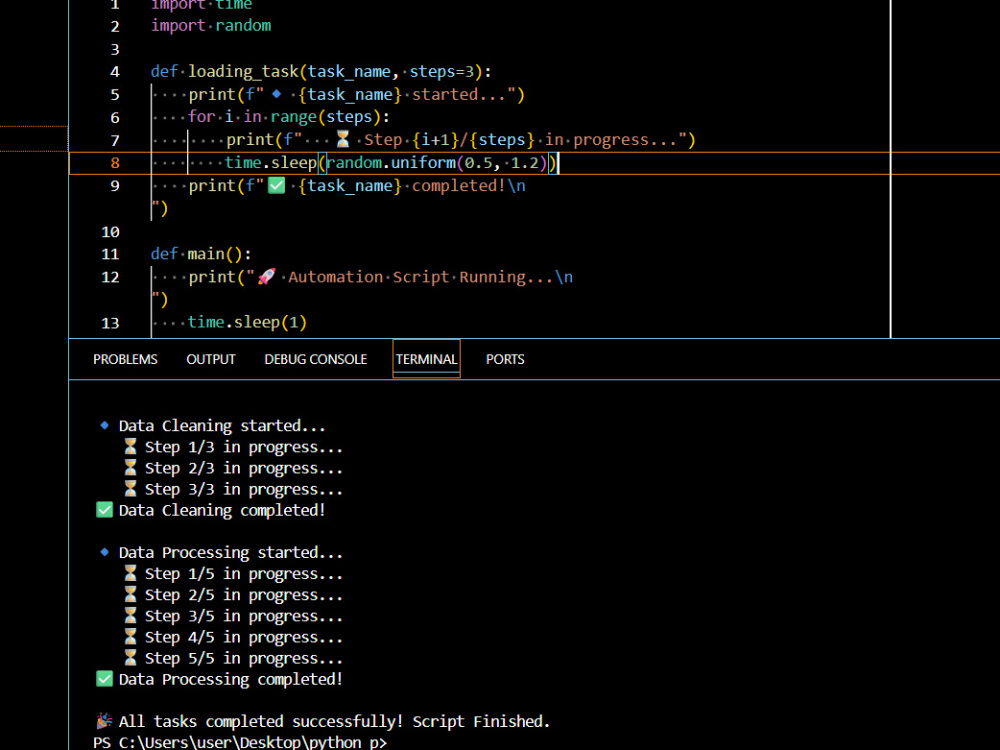Click terminal line 'Step 2/3 in progress...'
Viewport: 1000px width, 750px height.
[x=233, y=468]
